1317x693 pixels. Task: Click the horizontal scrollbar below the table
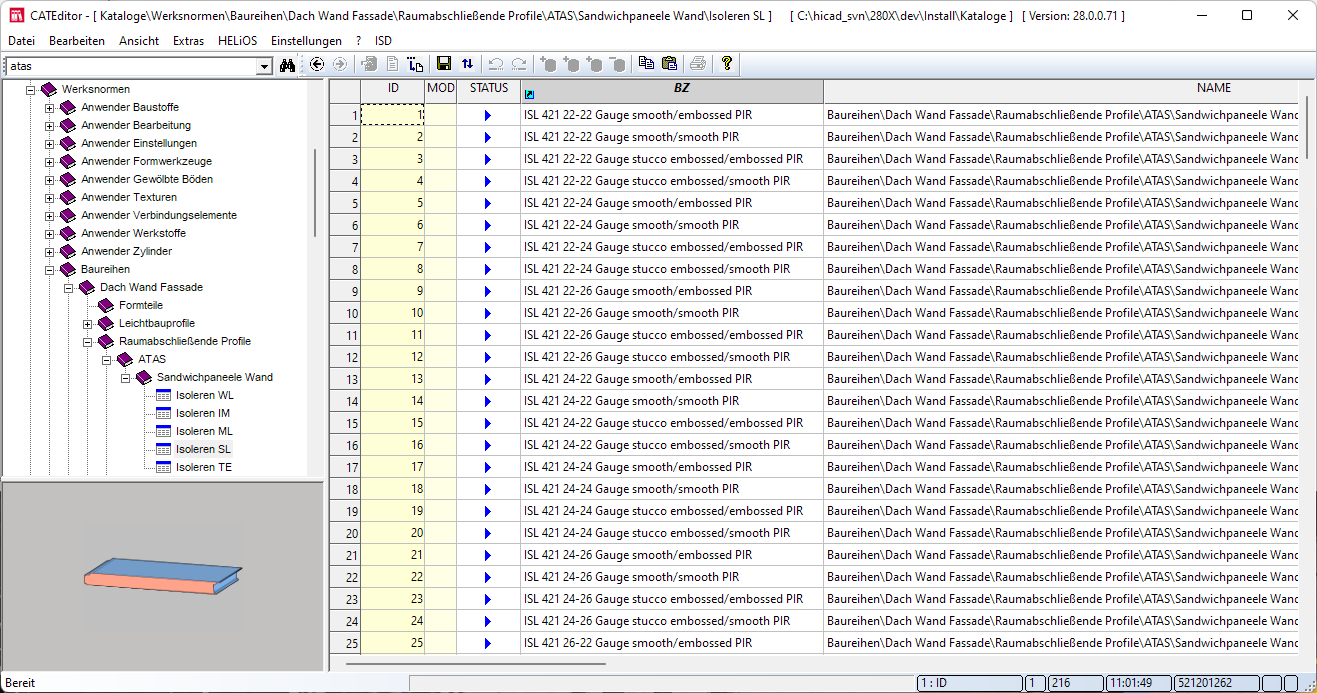(475, 662)
